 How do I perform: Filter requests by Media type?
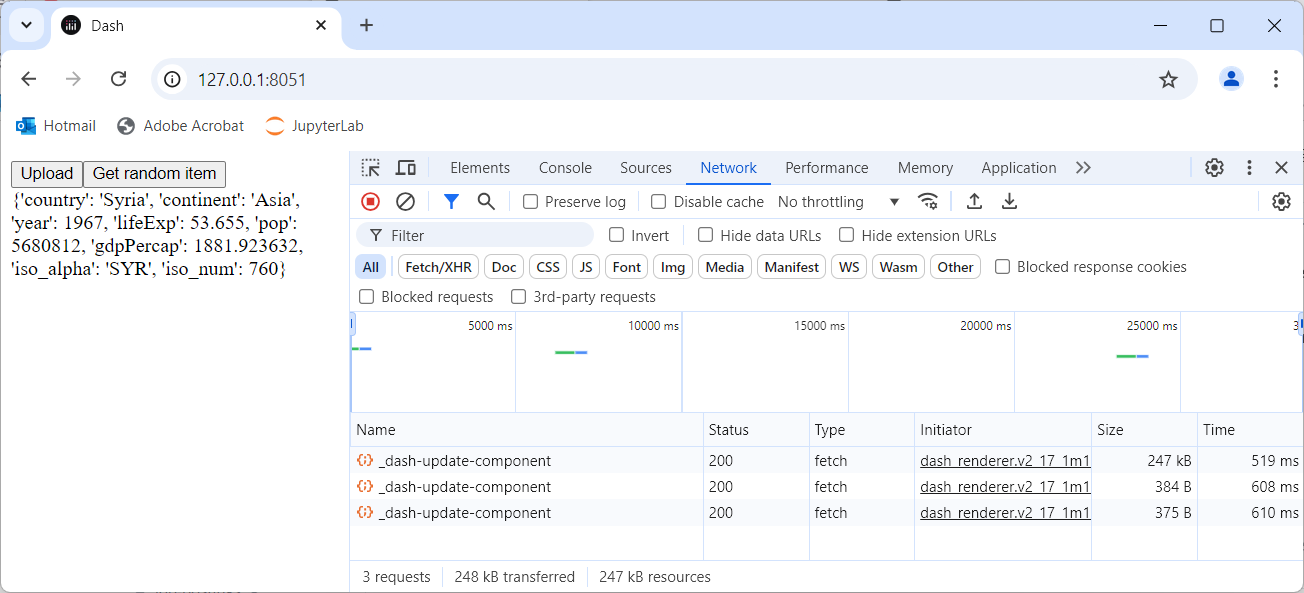tap(725, 267)
